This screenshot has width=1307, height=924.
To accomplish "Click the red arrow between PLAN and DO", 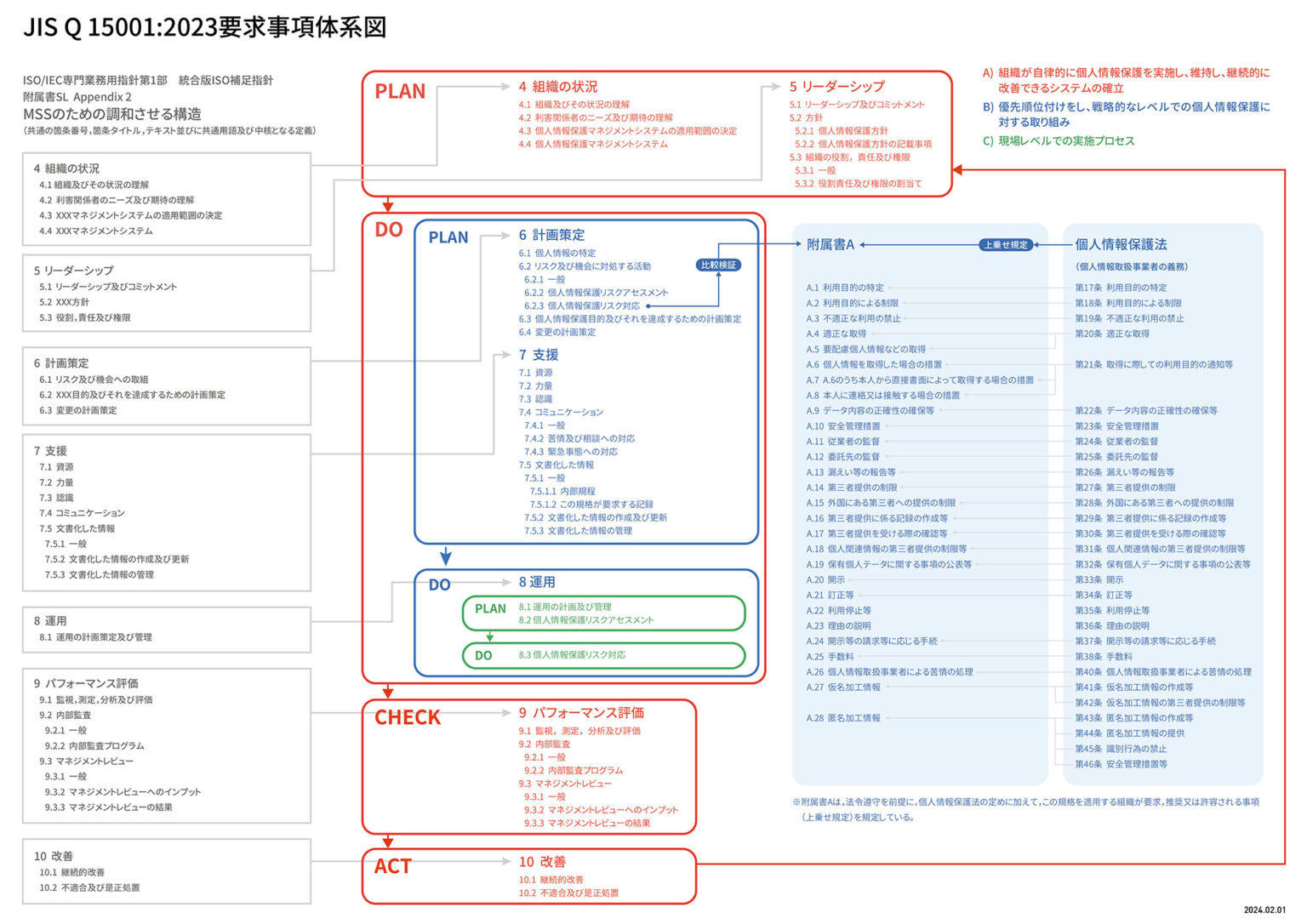I will click(x=389, y=204).
